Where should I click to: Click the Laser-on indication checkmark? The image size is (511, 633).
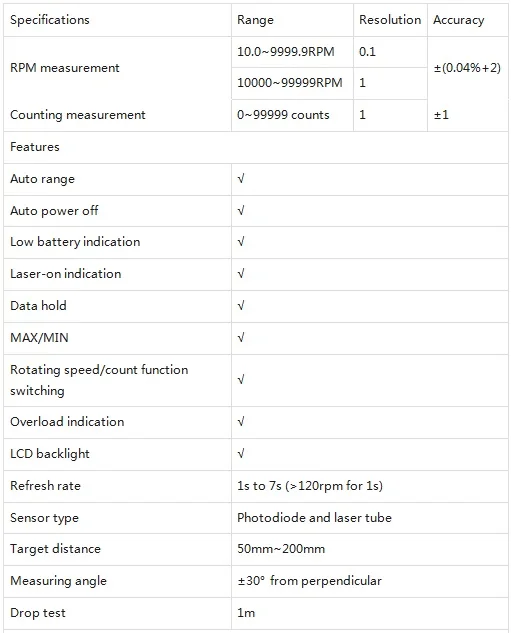point(241,274)
